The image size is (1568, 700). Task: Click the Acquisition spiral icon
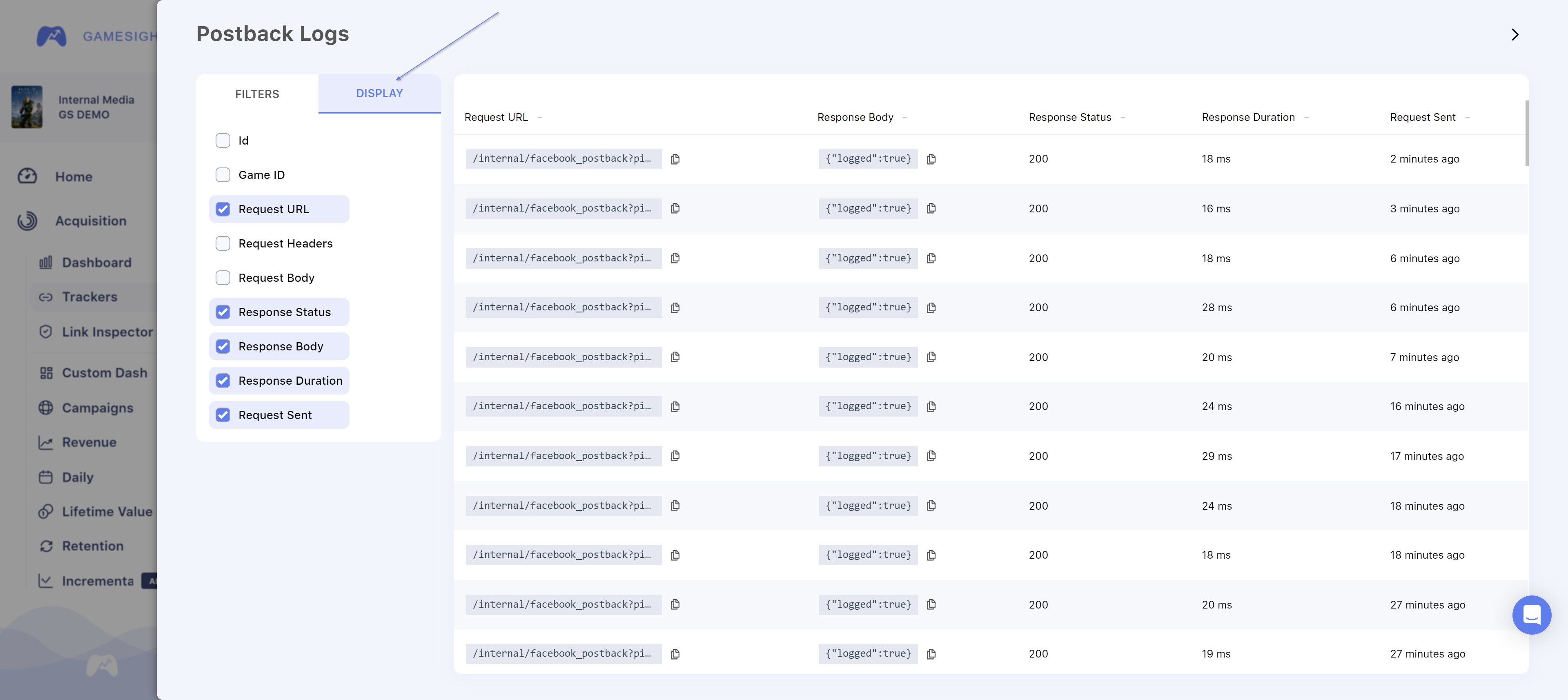click(x=27, y=221)
